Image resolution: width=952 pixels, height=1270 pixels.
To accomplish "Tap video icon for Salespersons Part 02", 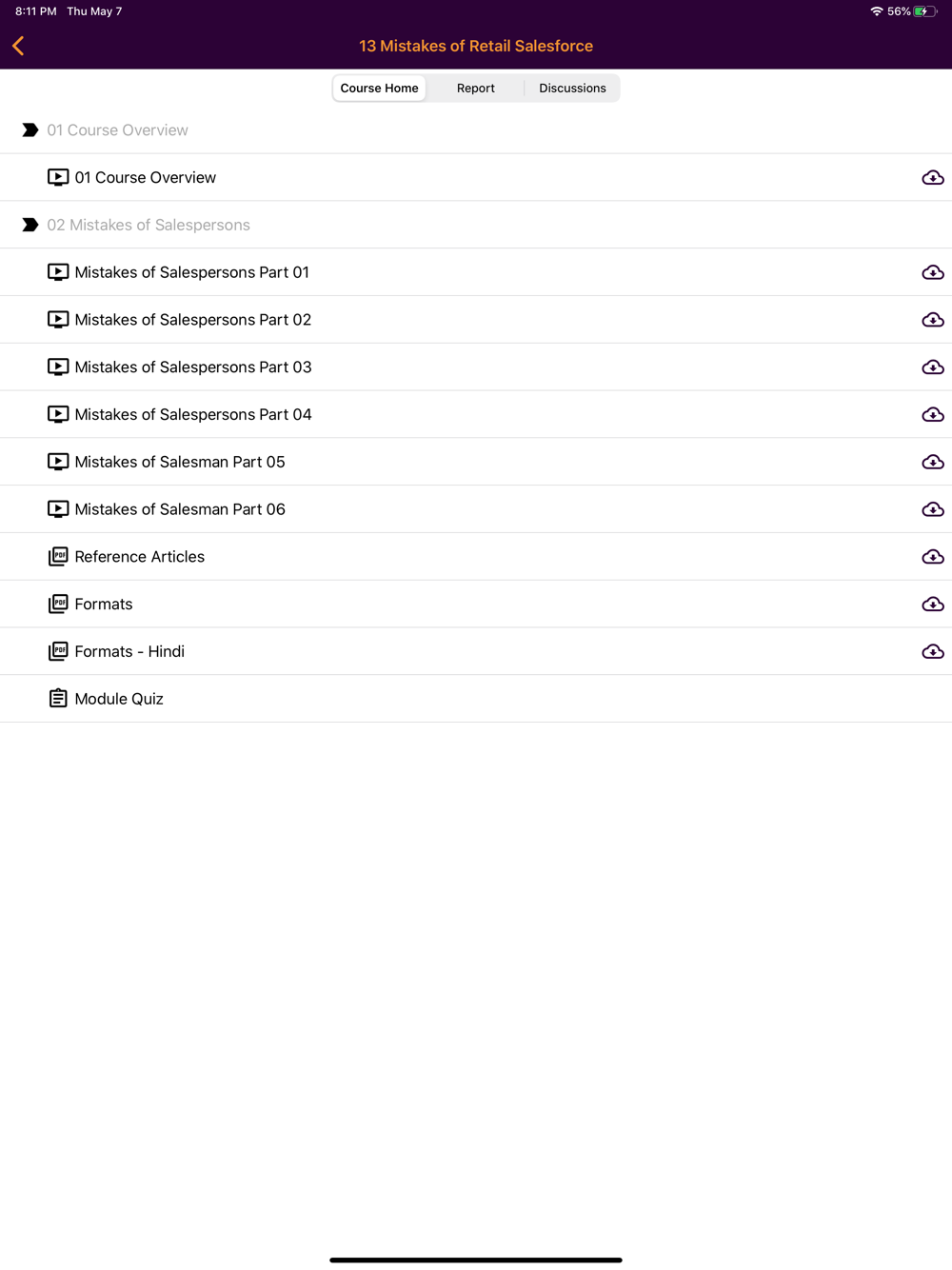I will pos(58,320).
